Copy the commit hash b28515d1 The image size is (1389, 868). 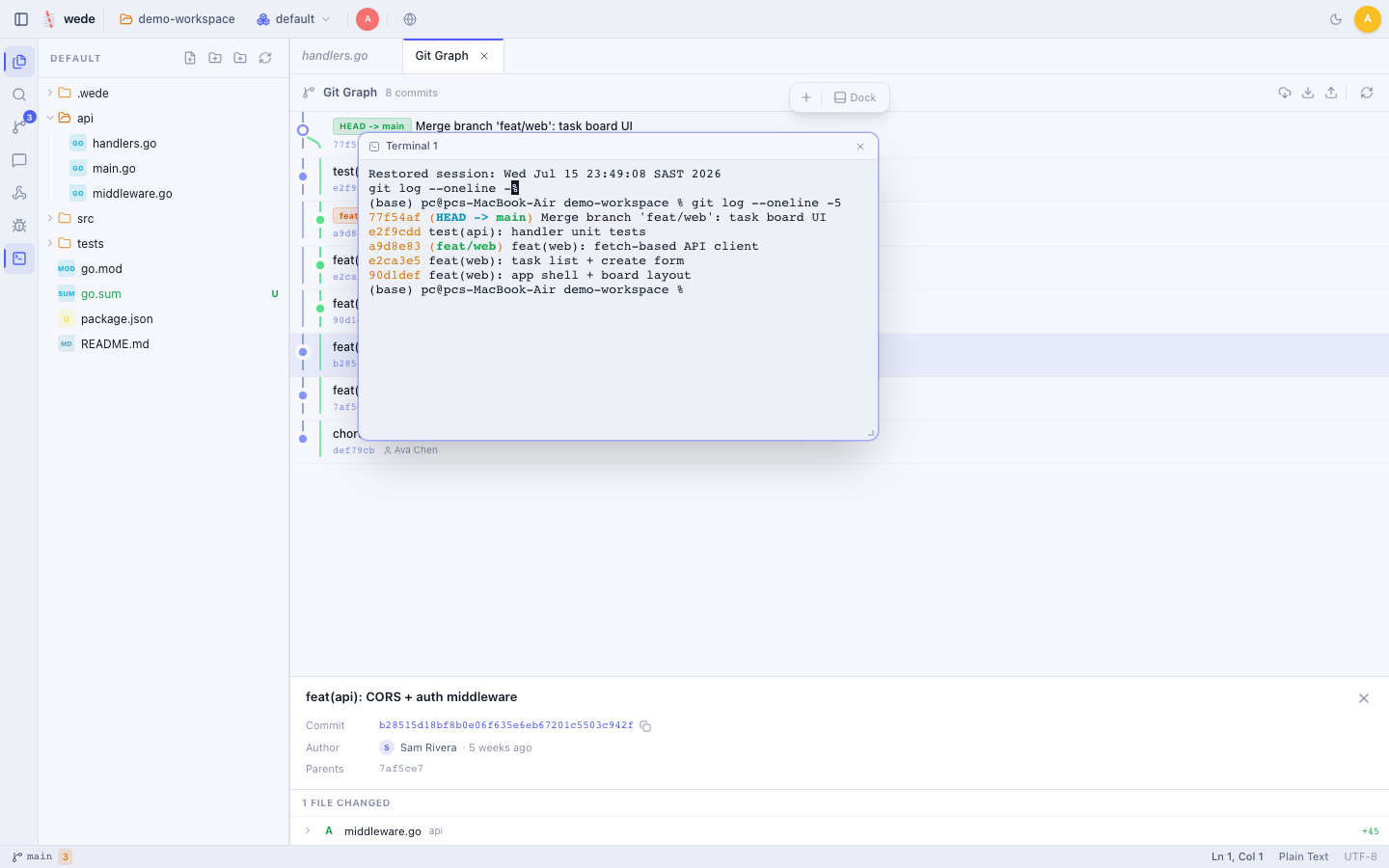tap(645, 726)
